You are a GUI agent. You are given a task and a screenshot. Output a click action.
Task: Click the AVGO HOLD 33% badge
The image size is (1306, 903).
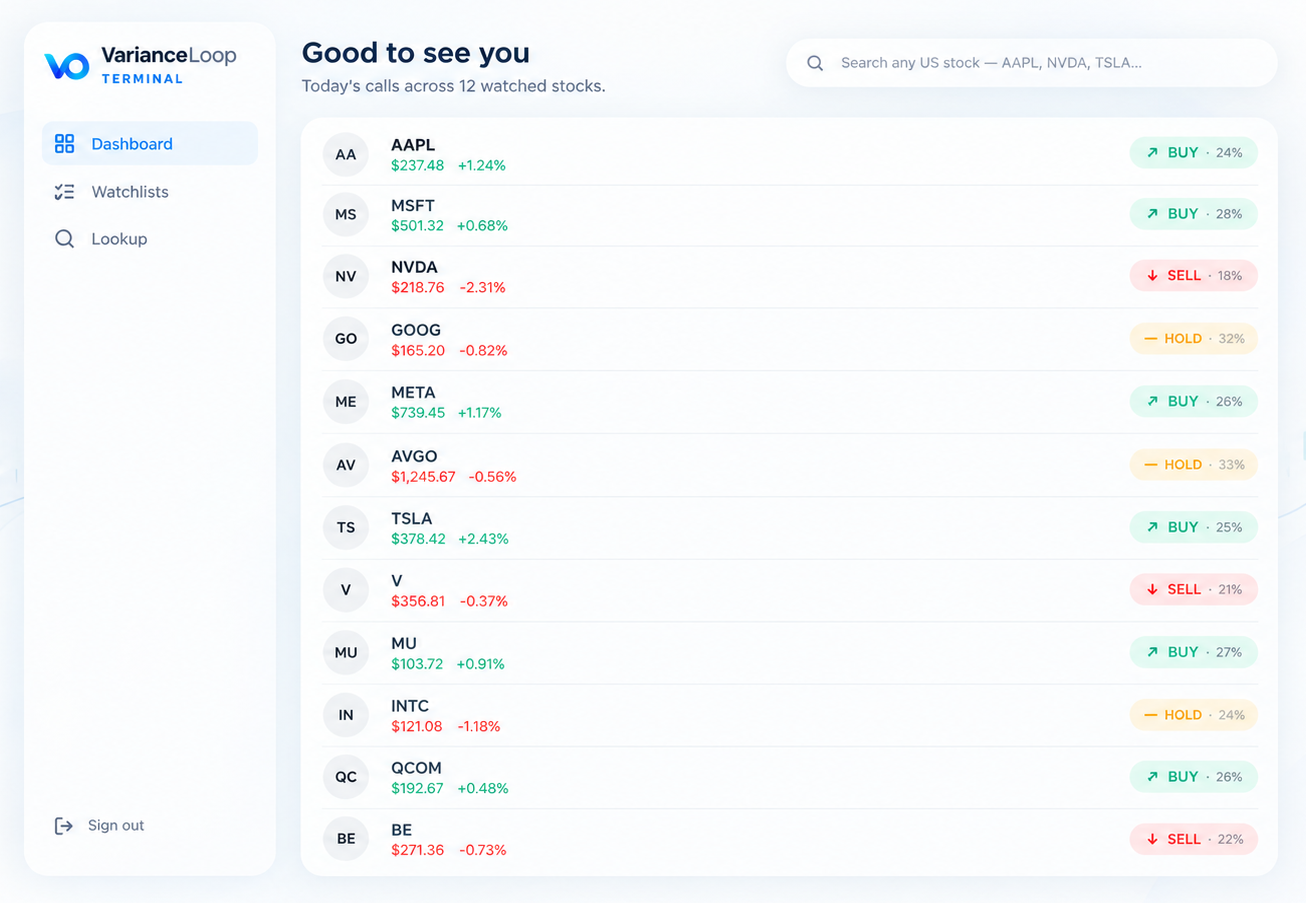[x=1194, y=465]
